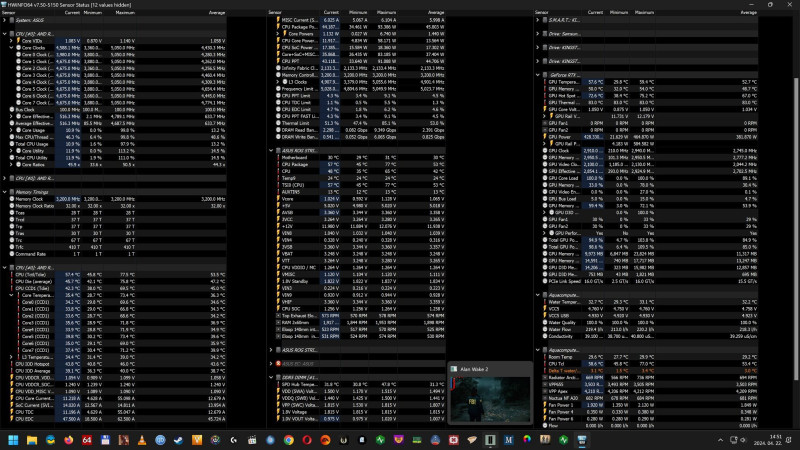Click the thermometer icon beside Room Temp

click(545, 357)
